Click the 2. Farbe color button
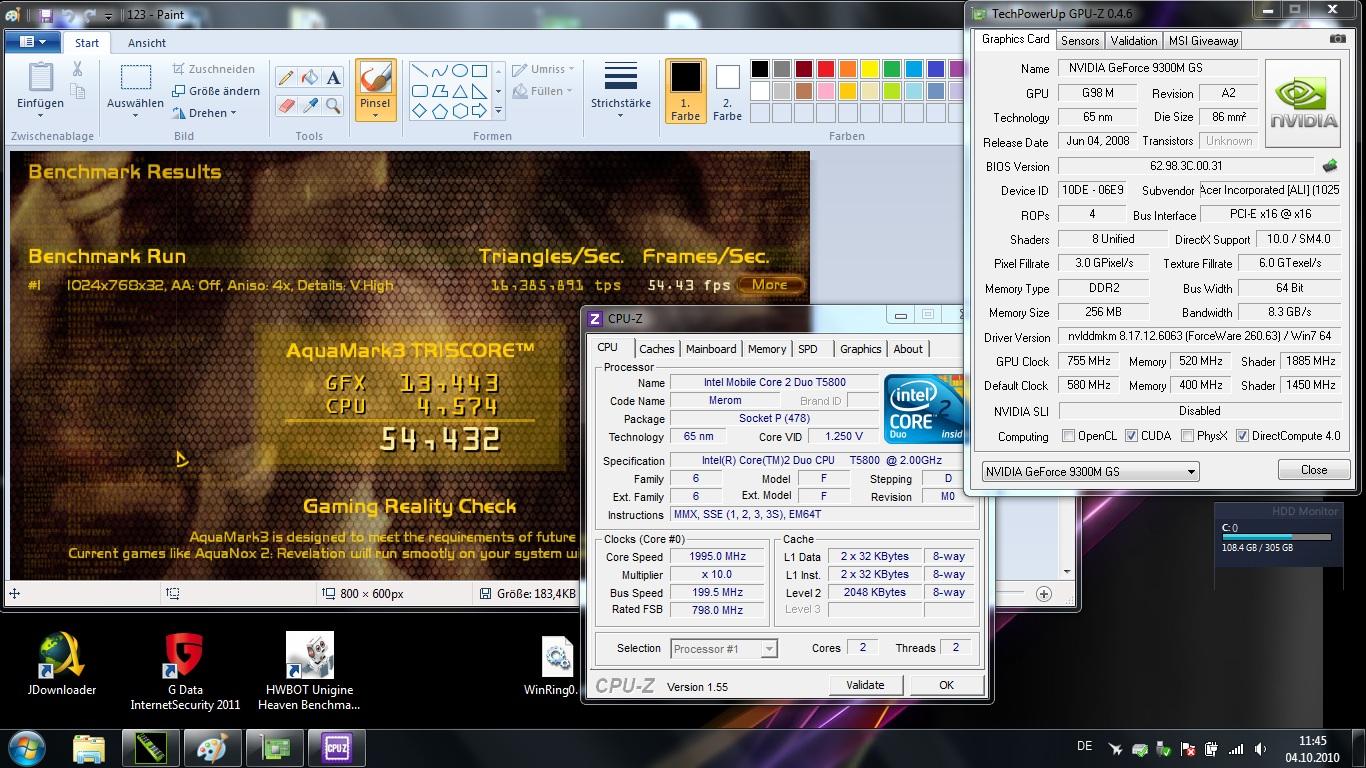This screenshot has width=1366, height=768. [727, 91]
